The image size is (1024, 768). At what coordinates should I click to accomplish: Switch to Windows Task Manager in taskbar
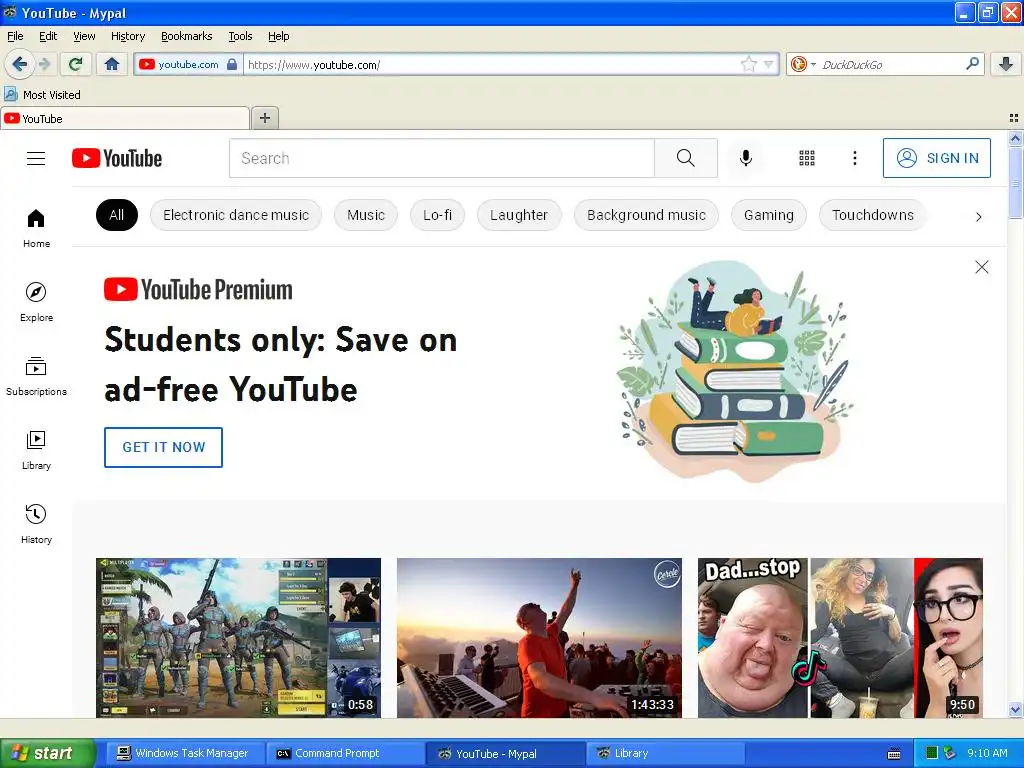click(x=185, y=753)
